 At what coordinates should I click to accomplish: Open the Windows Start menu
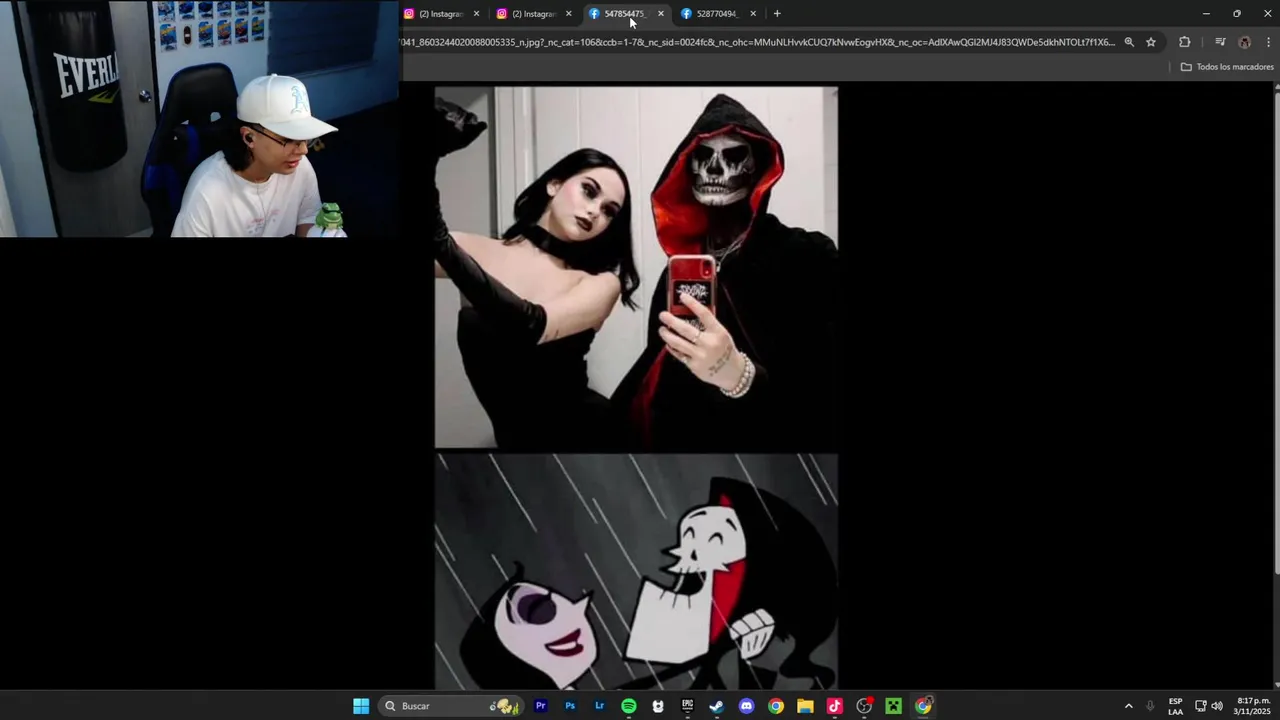(x=361, y=706)
